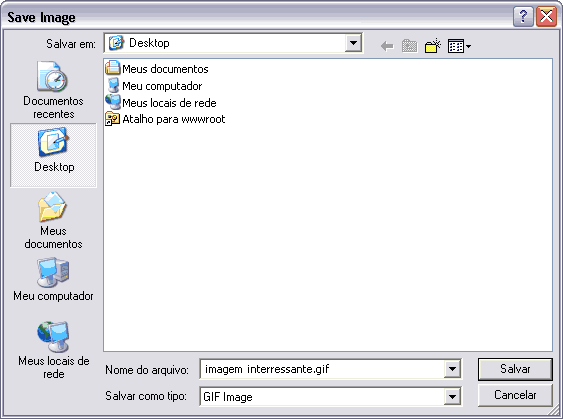Image resolution: width=563 pixels, height=419 pixels.
Task: Select Meus documentos in the file list
Action: click(157, 68)
